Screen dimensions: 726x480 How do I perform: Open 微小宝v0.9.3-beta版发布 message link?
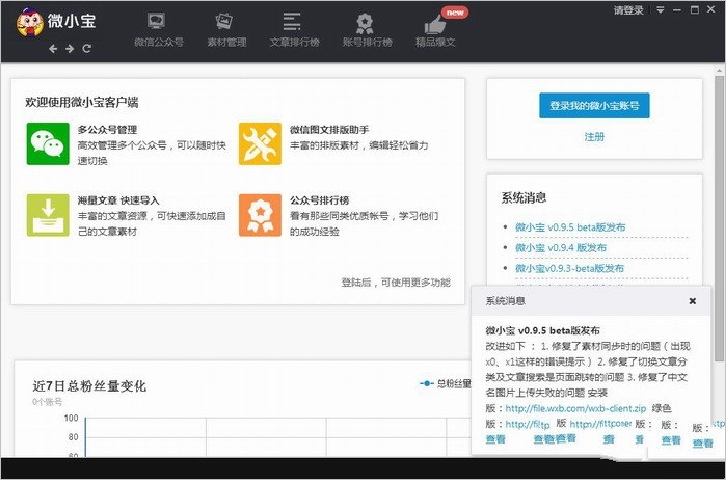coord(570,268)
